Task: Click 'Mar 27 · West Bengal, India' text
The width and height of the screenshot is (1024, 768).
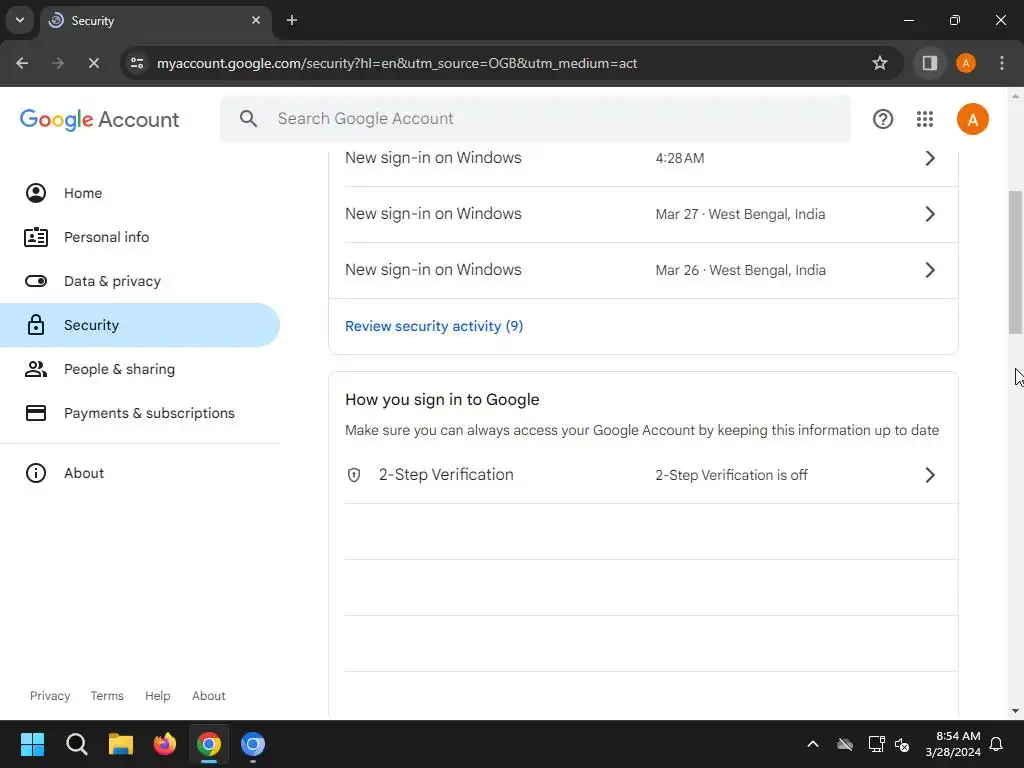Action: [740, 214]
